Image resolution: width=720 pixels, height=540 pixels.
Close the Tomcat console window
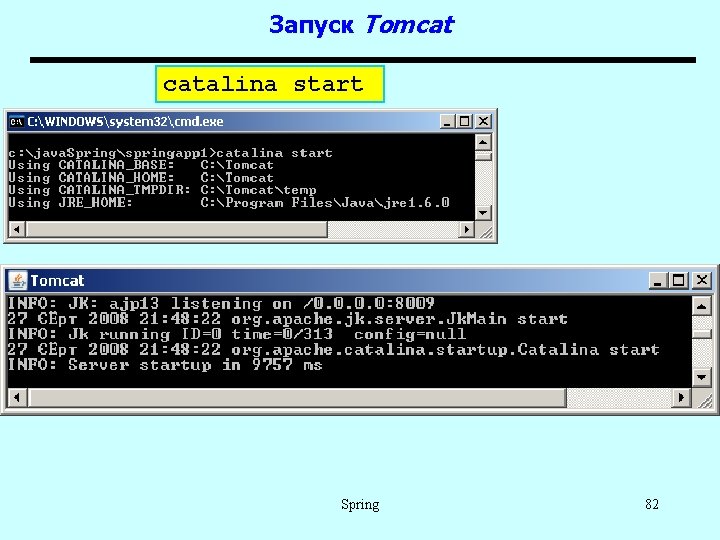[x=701, y=280]
